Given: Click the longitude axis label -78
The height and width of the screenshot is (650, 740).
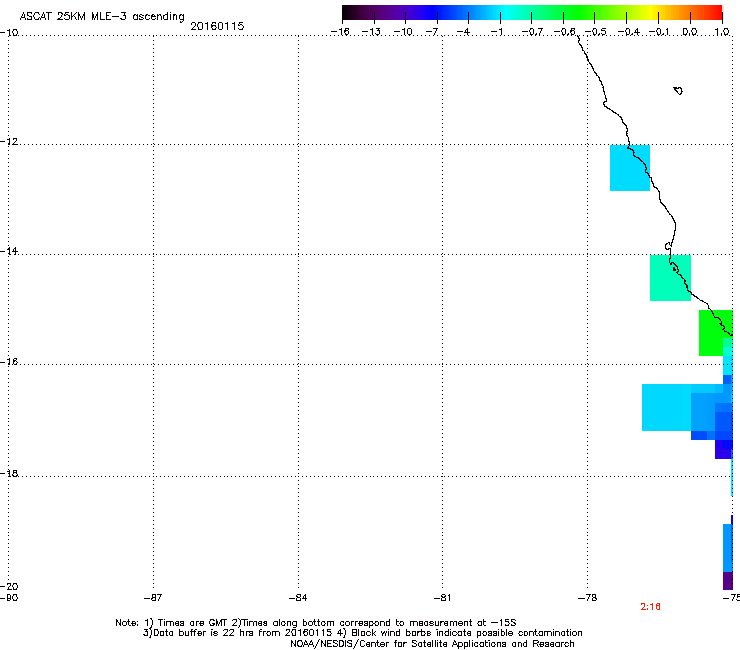Looking at the screenshot, I should [x=587, y=598].
